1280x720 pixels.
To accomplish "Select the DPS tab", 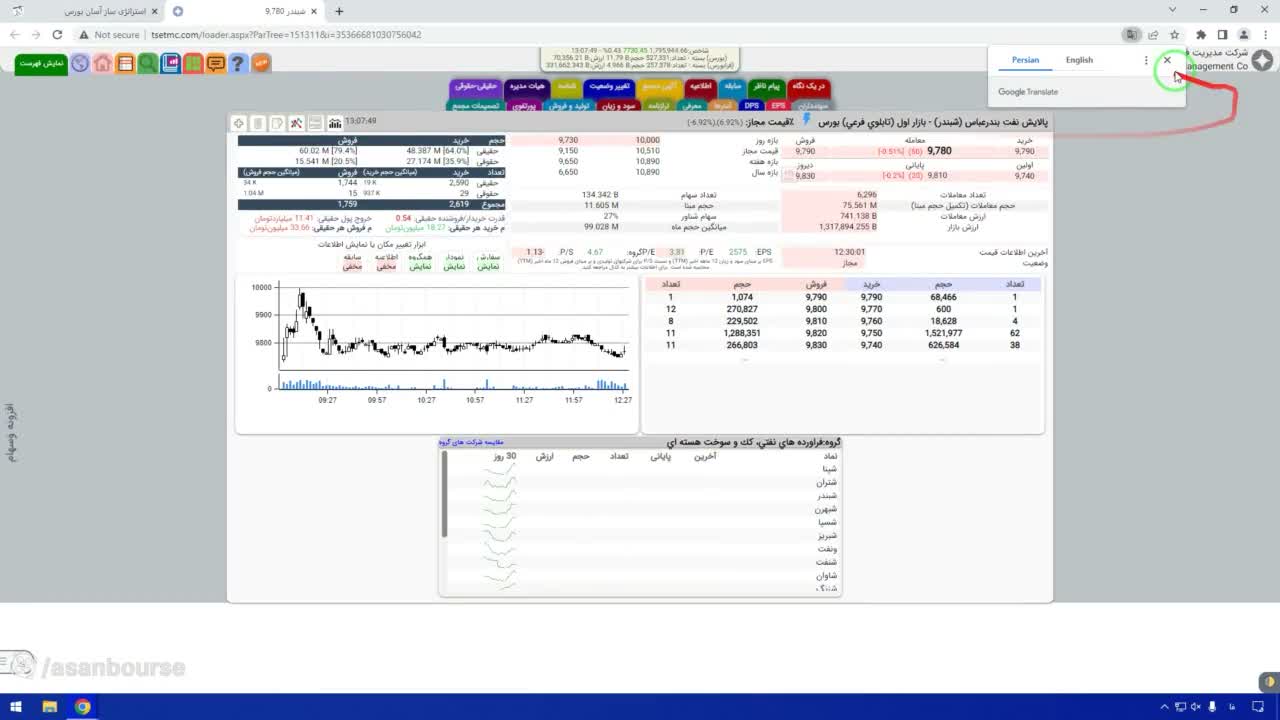I will coord(751,105).
